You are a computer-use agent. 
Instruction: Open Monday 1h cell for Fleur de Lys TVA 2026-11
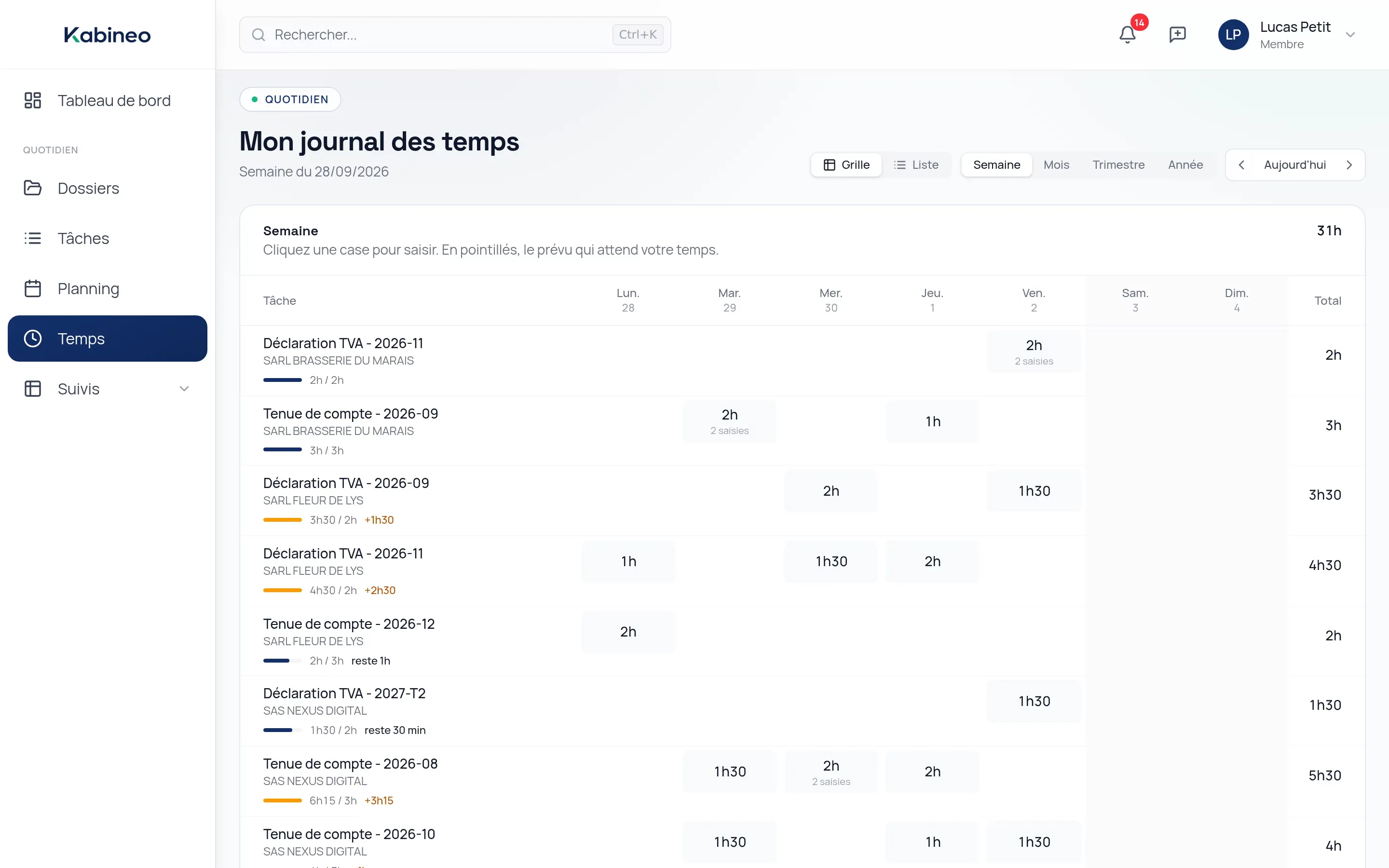click(628, 561)
